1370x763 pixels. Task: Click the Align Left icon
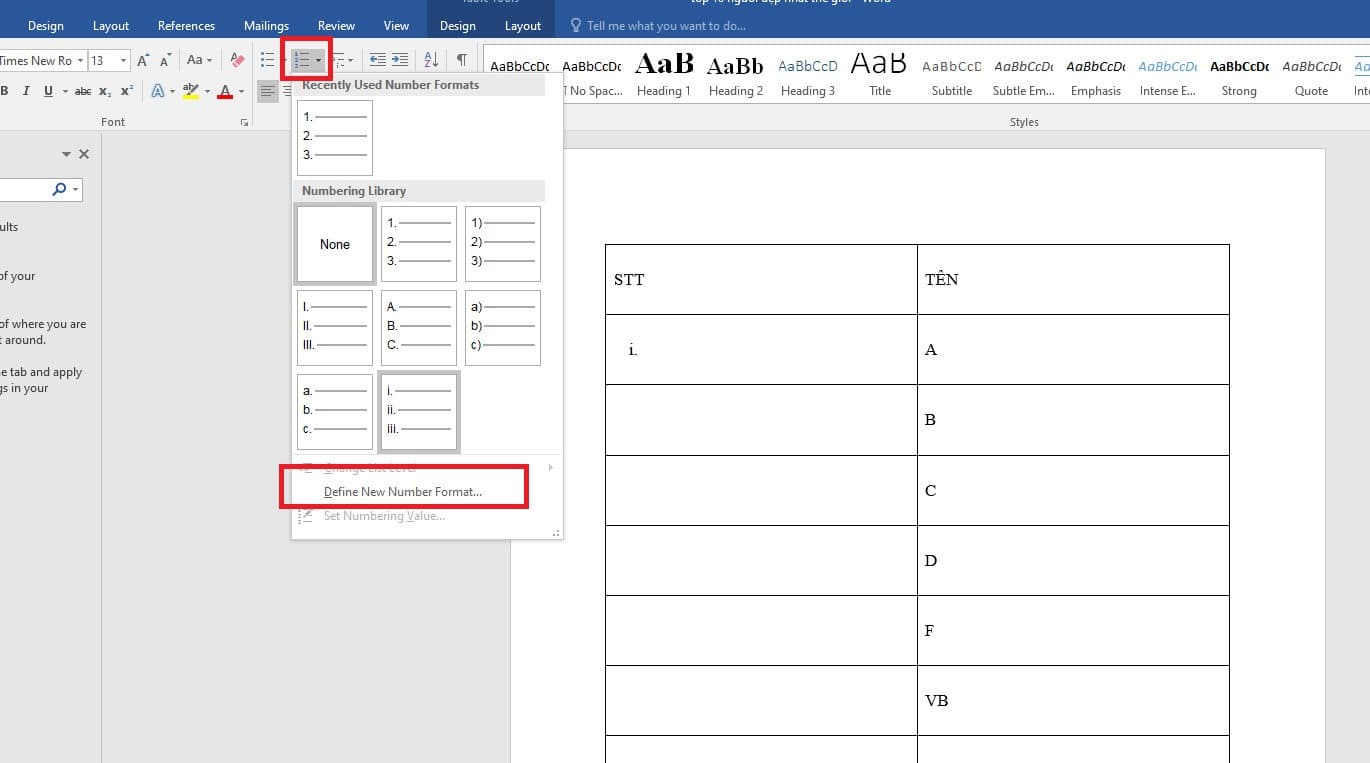[267, 91]
